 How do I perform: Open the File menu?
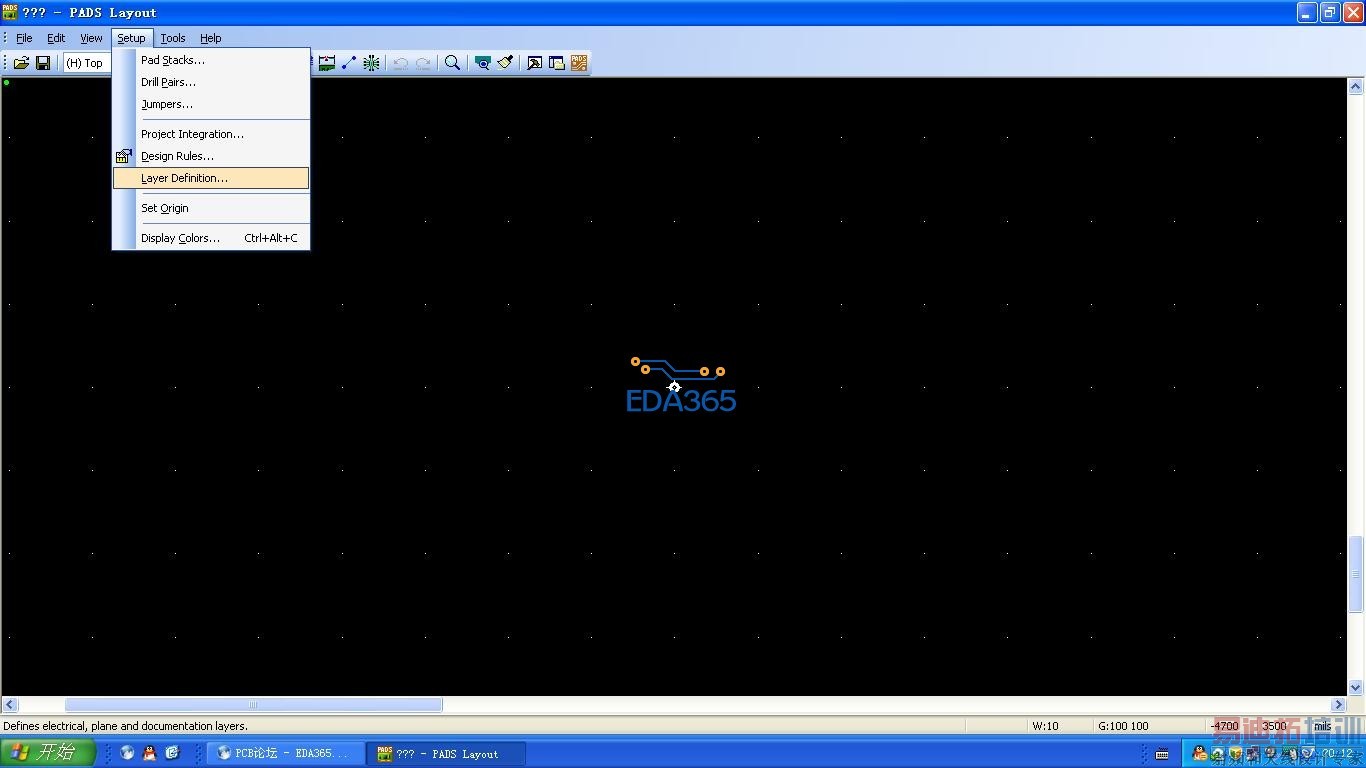click(x=24, y=38)
